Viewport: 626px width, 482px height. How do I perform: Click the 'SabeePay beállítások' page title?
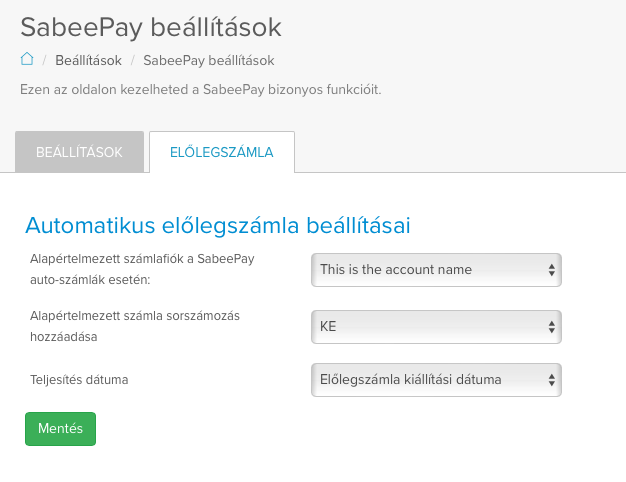pos(151,28)
